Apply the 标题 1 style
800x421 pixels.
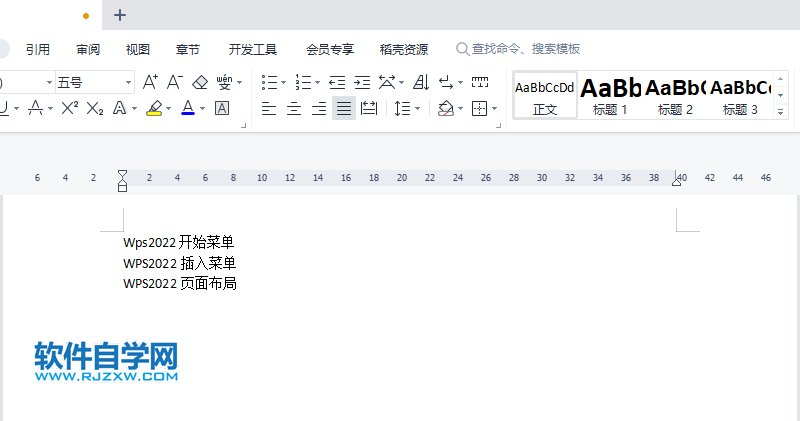coord(610,96)
